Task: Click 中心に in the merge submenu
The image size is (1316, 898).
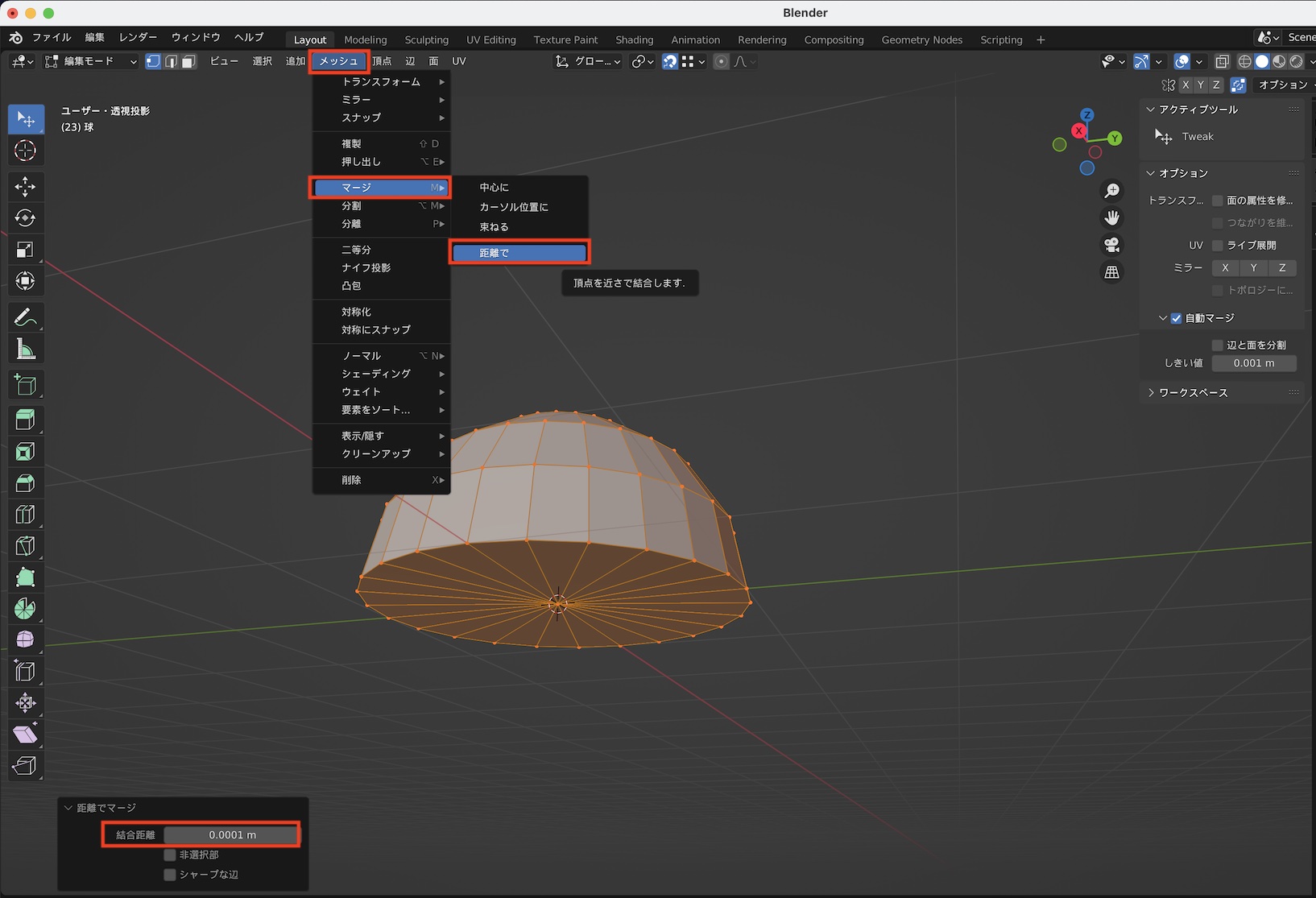Action: (x=495, y=187)
